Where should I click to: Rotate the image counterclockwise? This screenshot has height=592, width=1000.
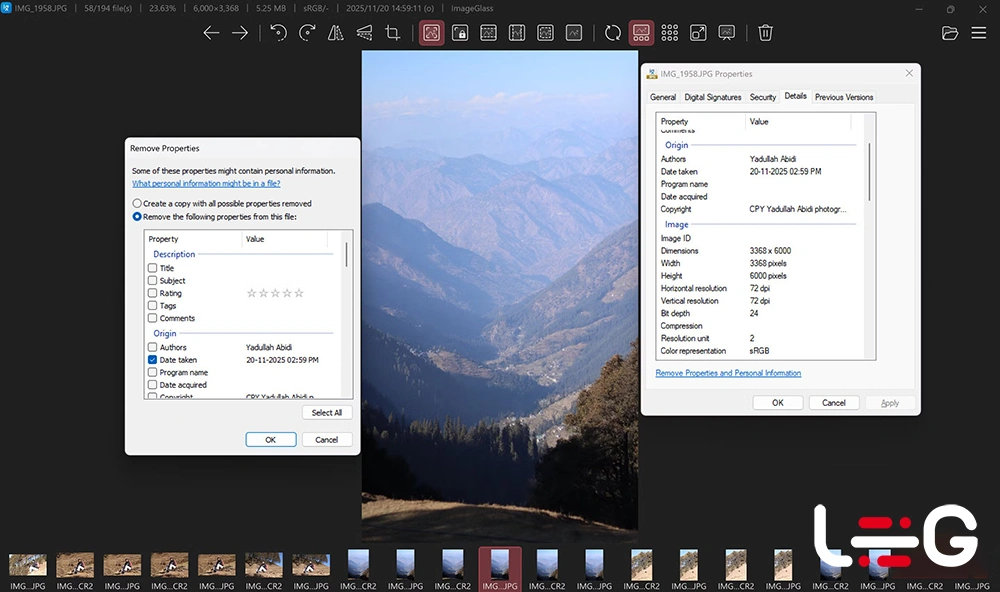[x=279, y=33]
